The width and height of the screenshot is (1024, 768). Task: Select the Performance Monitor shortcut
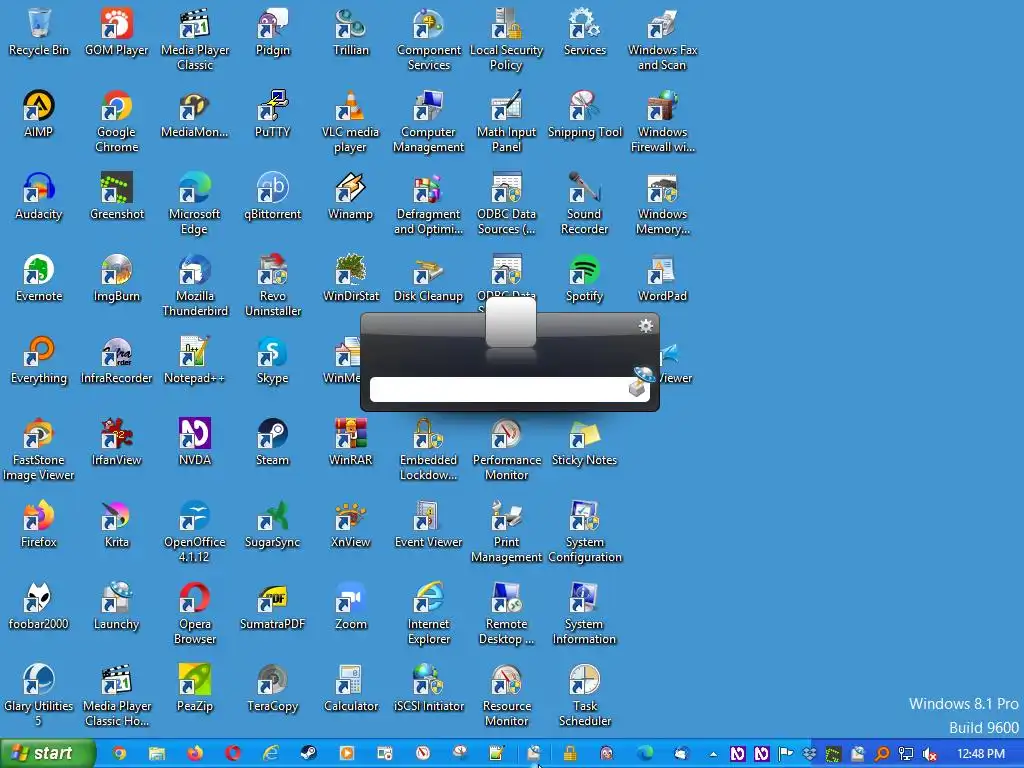pos(506,451)
